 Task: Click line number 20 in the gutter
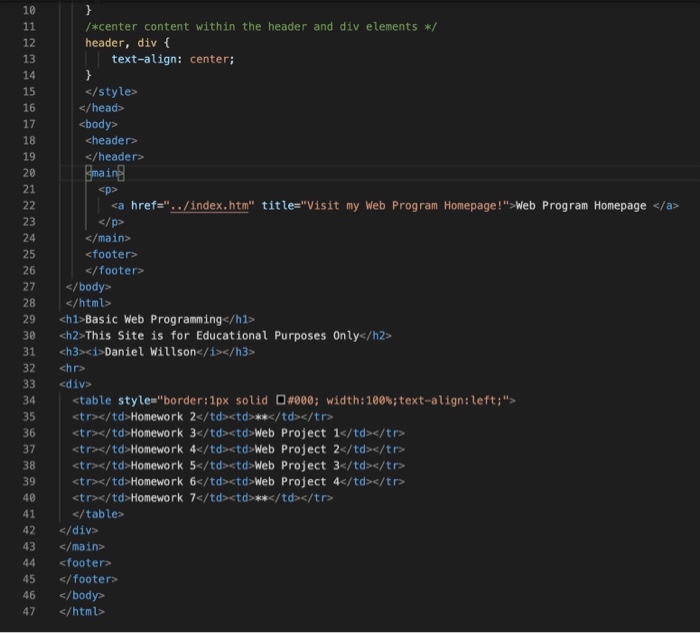click(x=29, y=173)
